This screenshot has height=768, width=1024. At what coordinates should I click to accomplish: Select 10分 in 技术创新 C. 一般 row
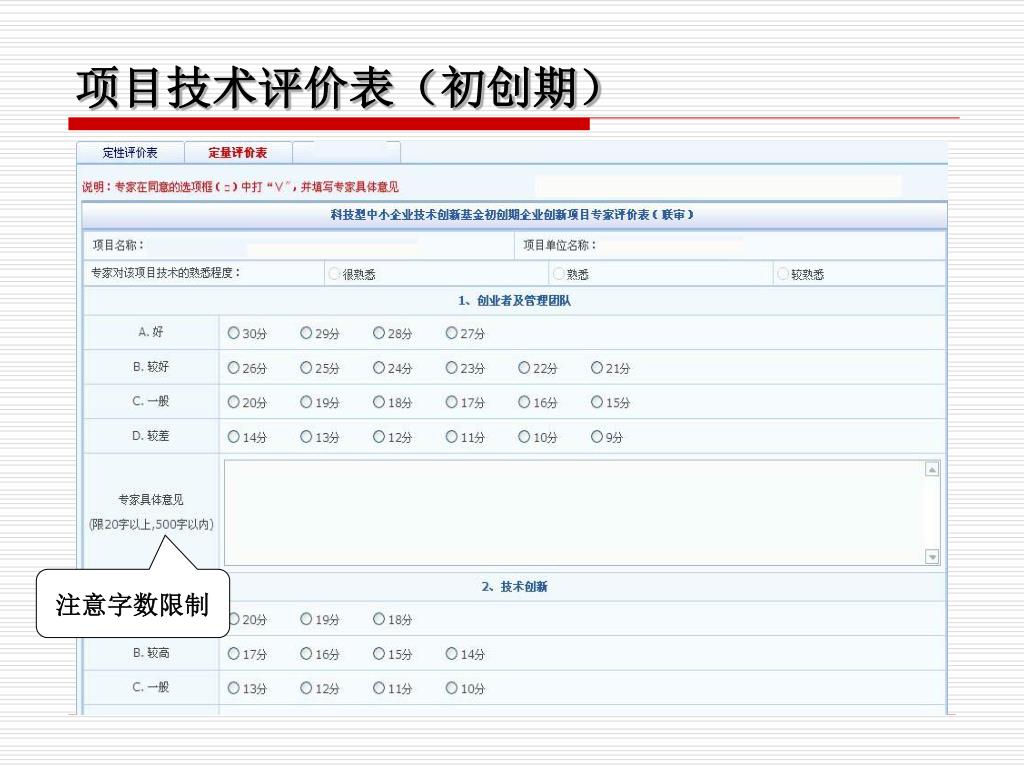click(x=451, y=688)
